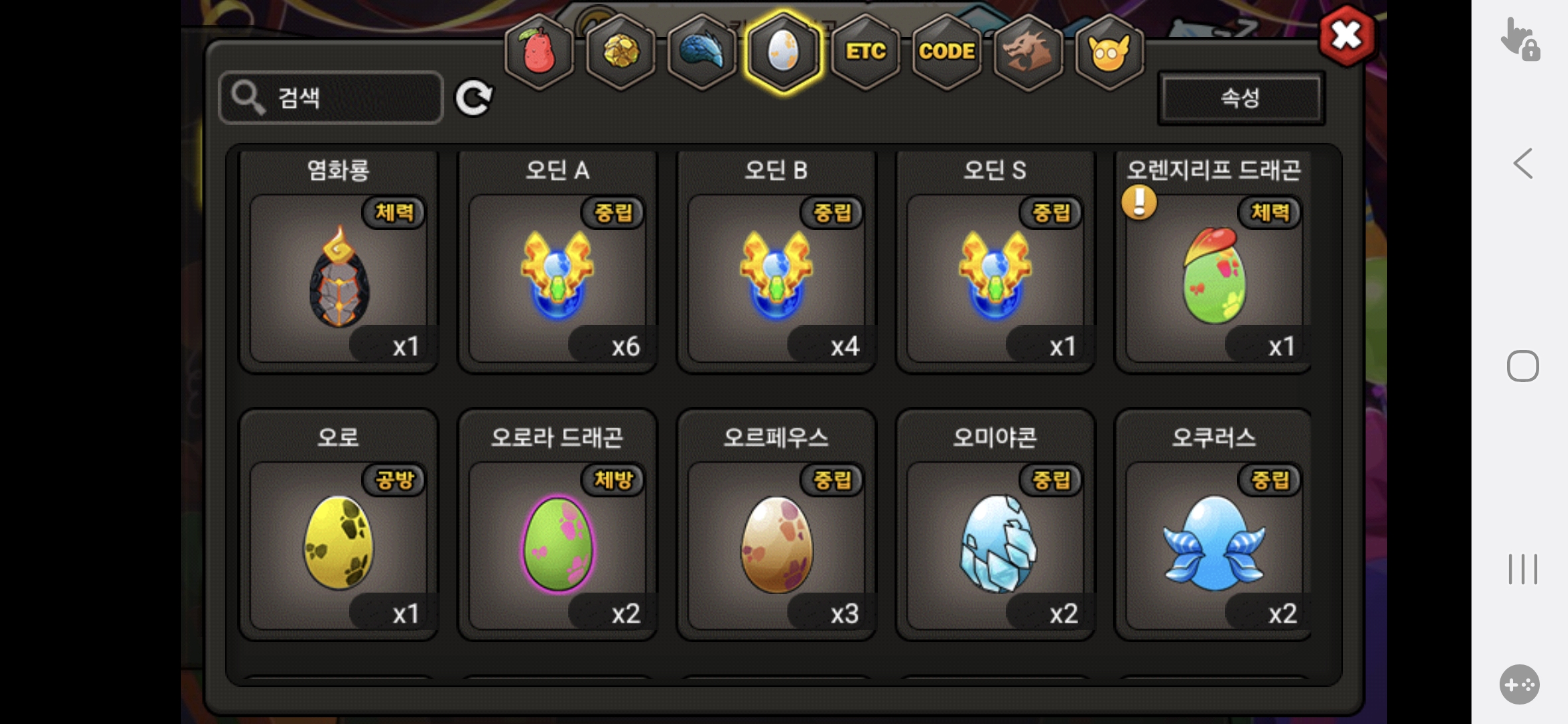Image resolution: width=1568 pixels, height=724 pixels.
Task: Switch to the CODE tab
Action: click(947, 52)
